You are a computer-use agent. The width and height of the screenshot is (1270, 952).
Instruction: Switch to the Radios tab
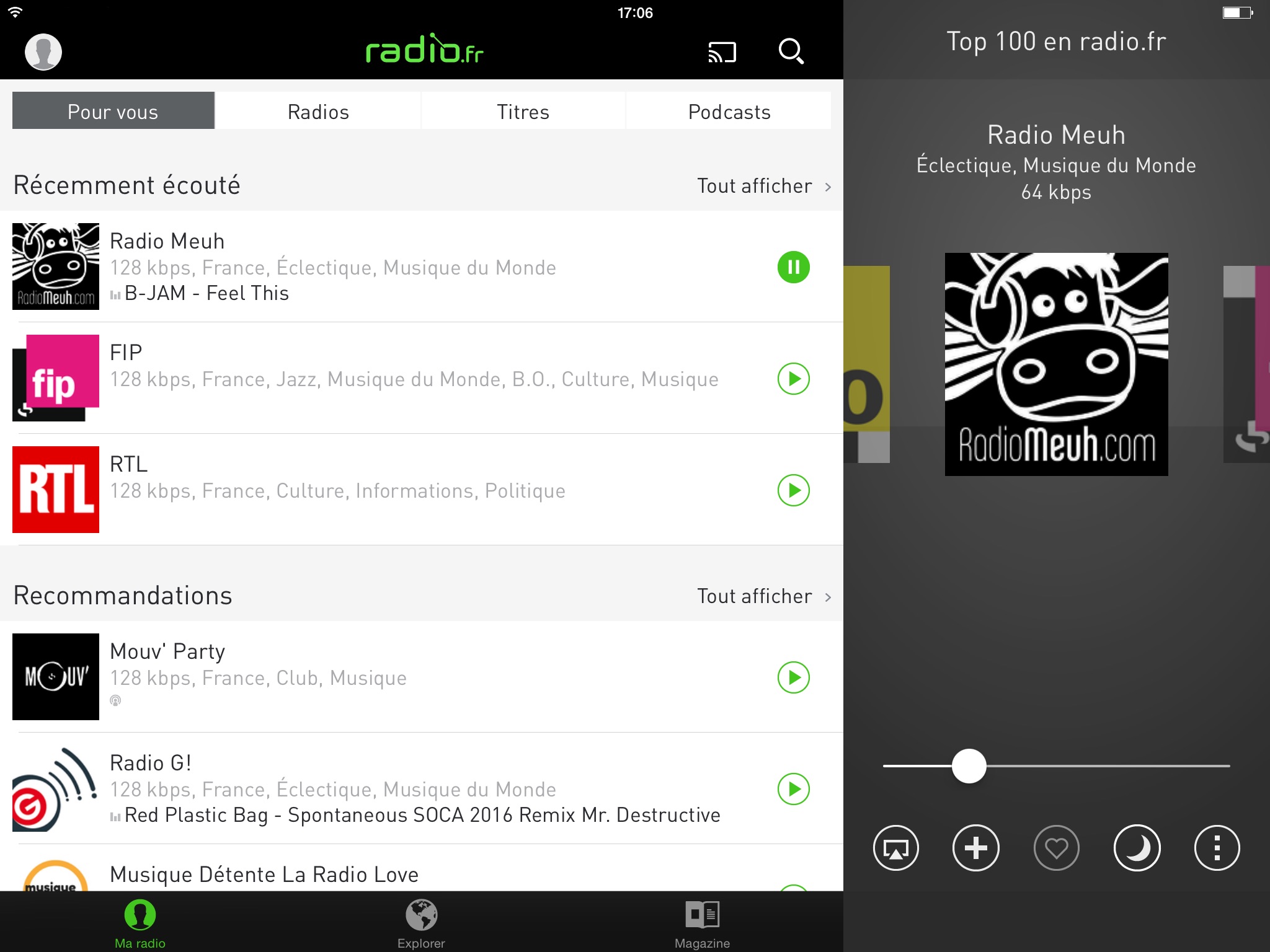(x=317, y=112)
